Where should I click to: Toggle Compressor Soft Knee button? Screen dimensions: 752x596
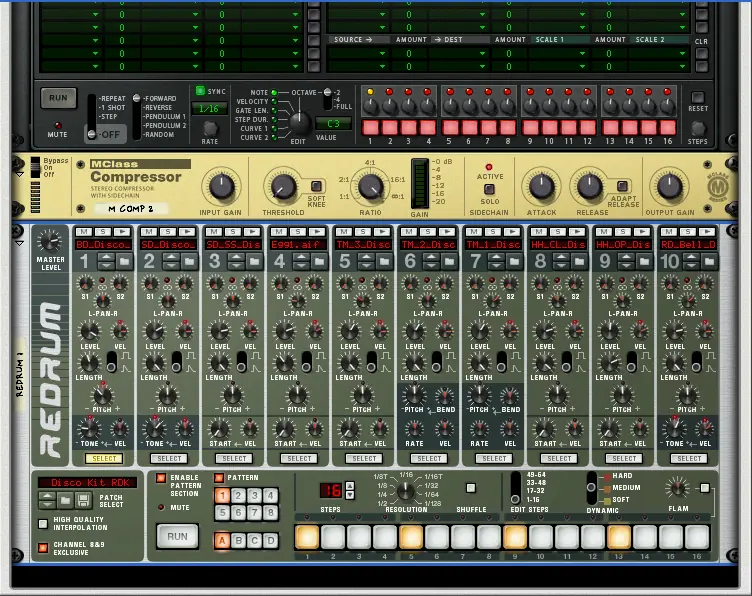(x=317, y=186)
